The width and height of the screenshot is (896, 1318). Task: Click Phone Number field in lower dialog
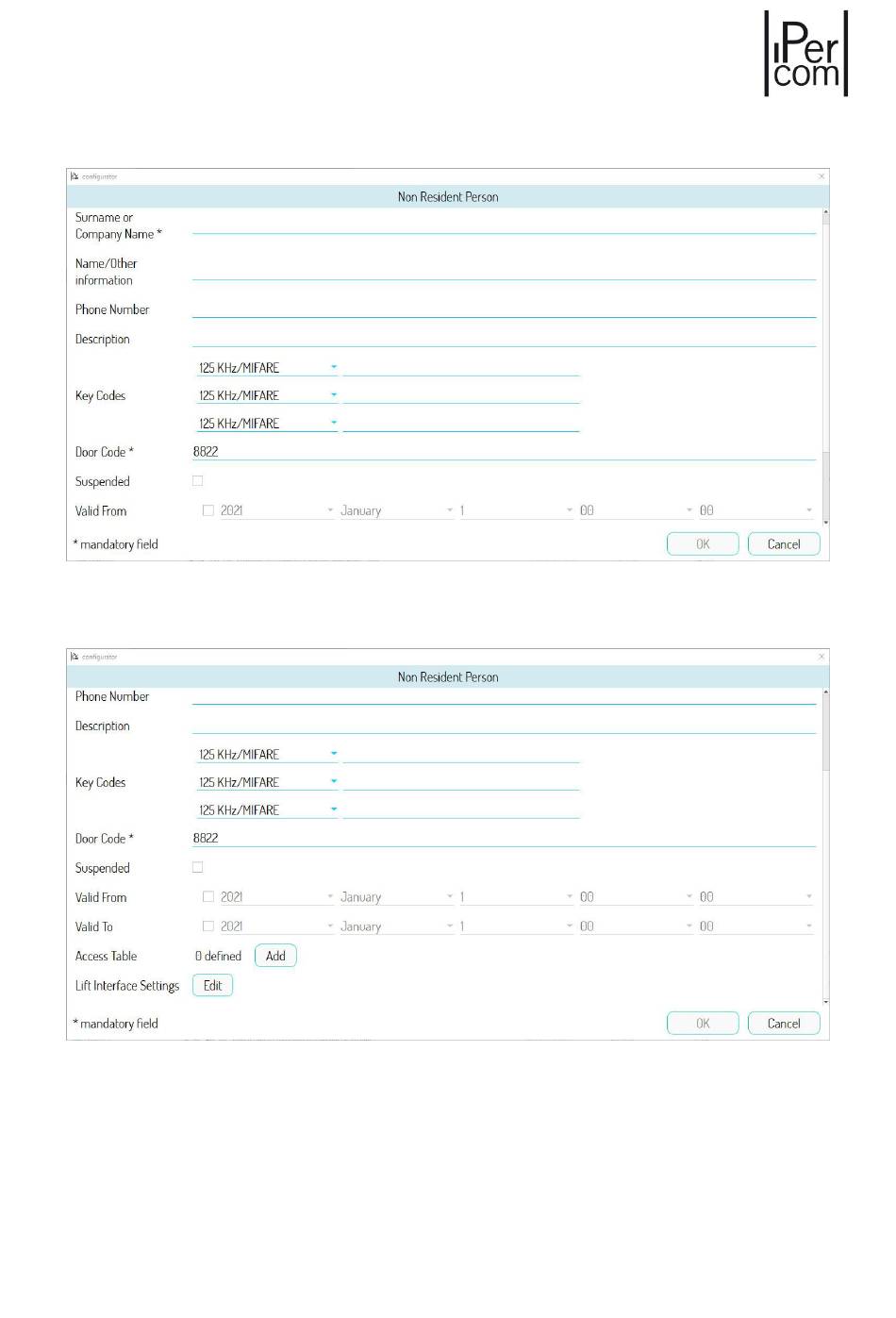point(504,695)
